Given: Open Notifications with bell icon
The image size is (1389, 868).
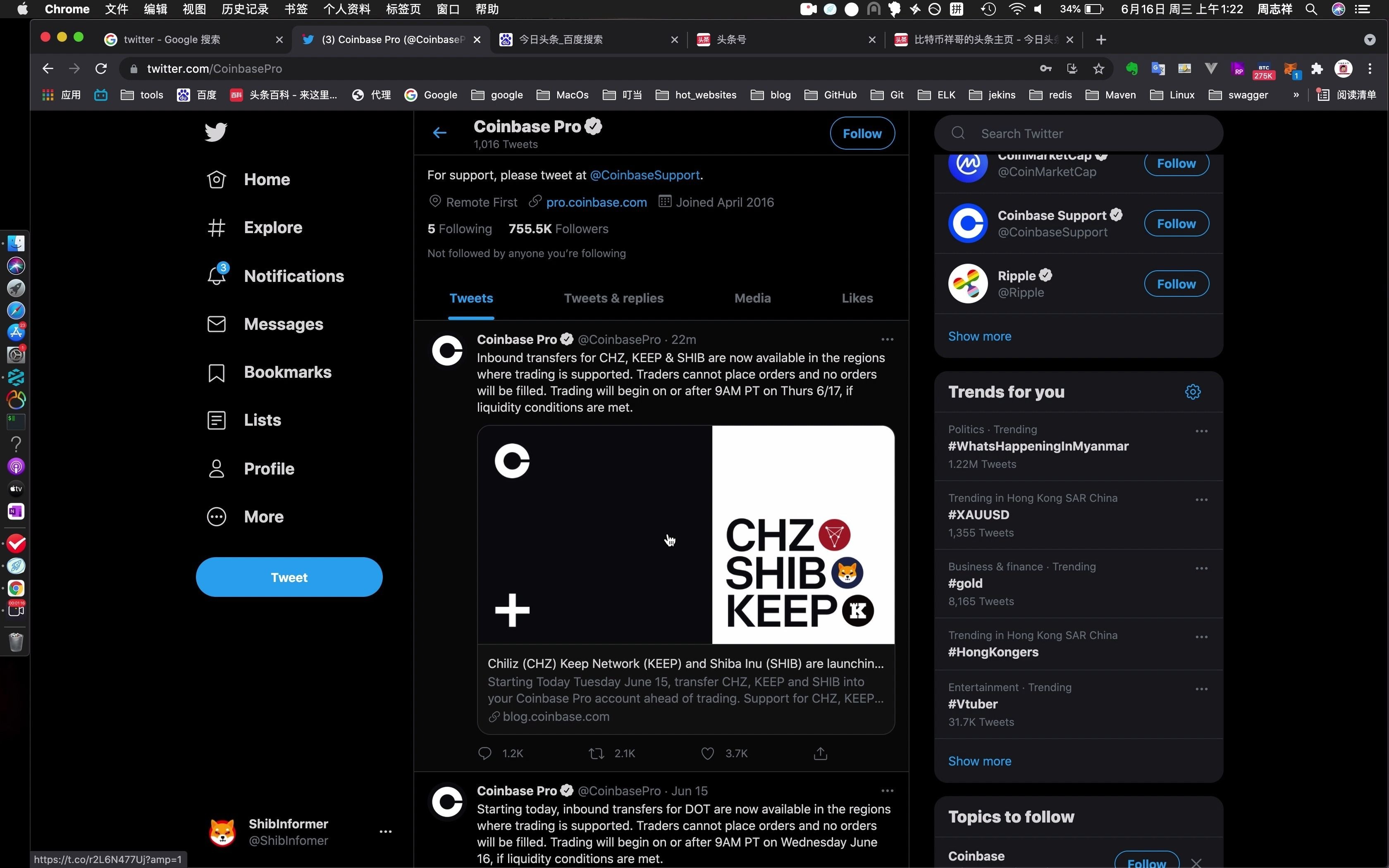Looking at the screenshot, I should click(275, 276).
